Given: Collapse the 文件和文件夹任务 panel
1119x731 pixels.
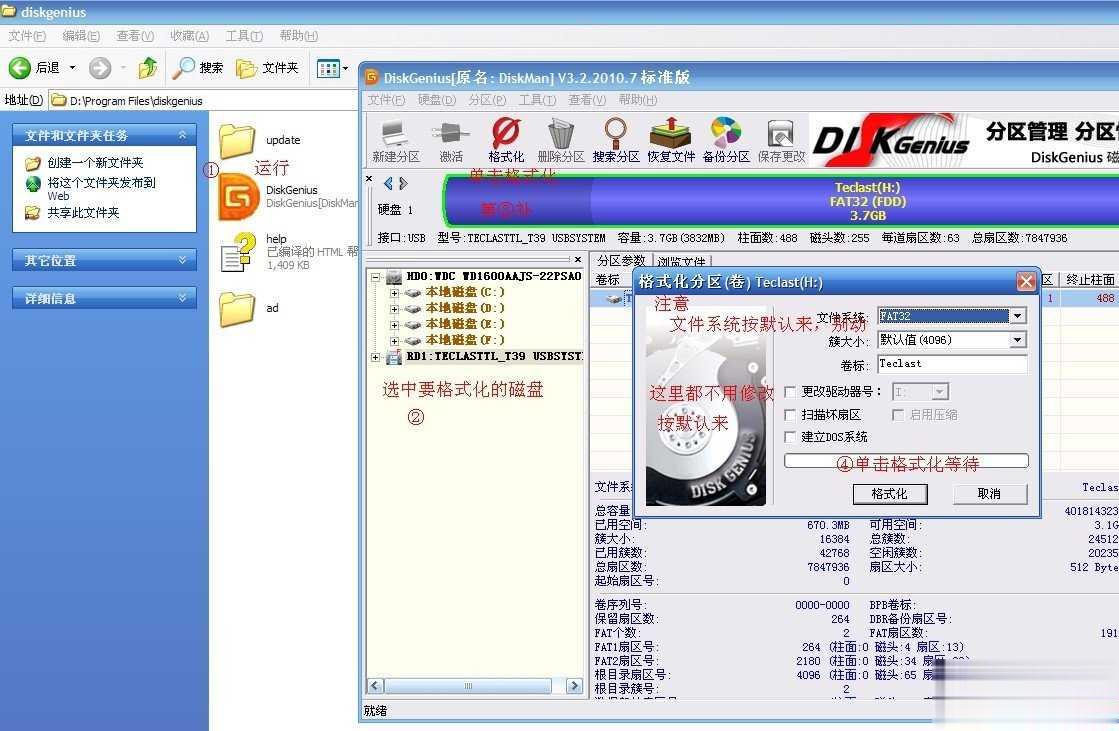Looking at the screenshot, I should pyautogui.click(x=183, y=135).
